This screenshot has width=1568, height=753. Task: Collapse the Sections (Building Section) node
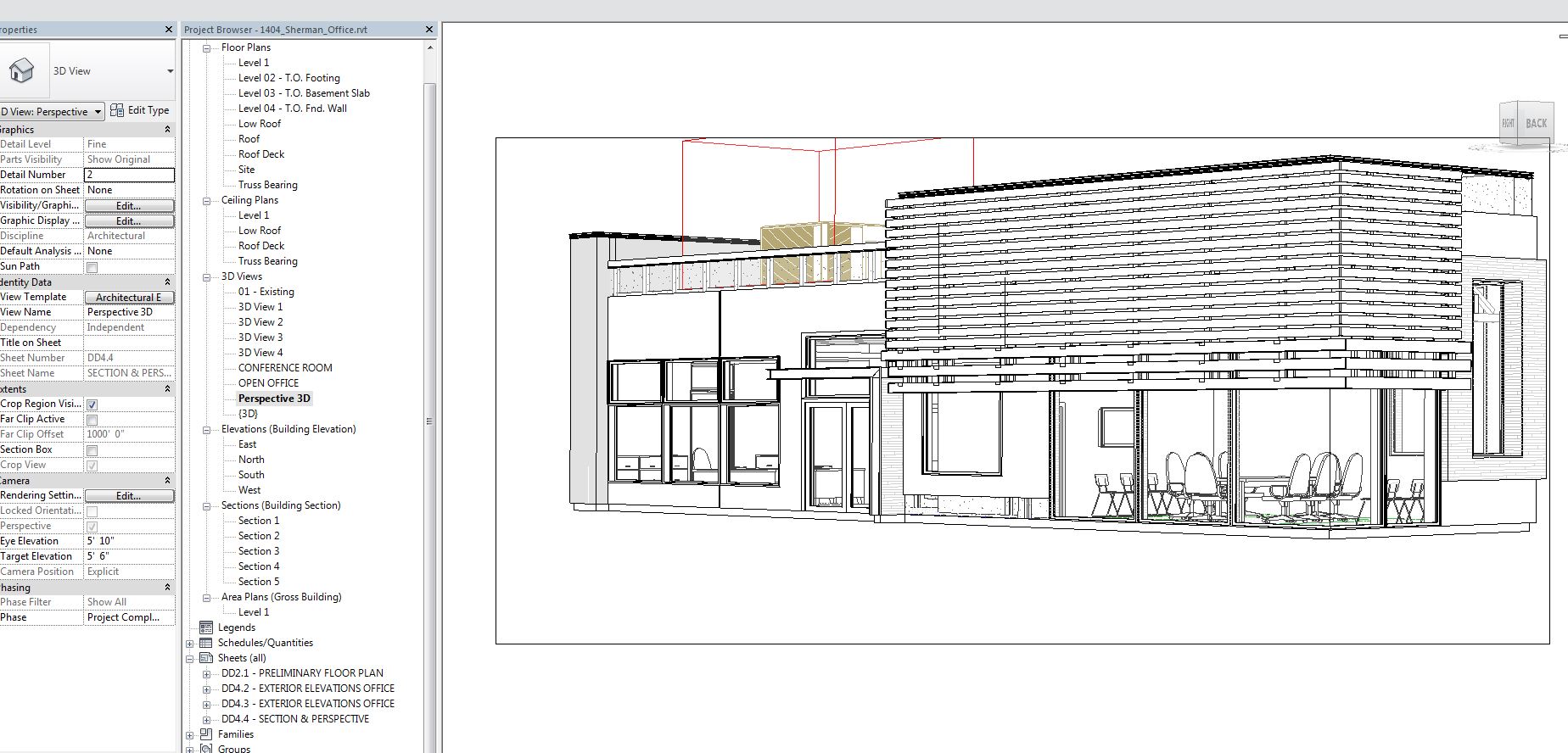(206, 506)
